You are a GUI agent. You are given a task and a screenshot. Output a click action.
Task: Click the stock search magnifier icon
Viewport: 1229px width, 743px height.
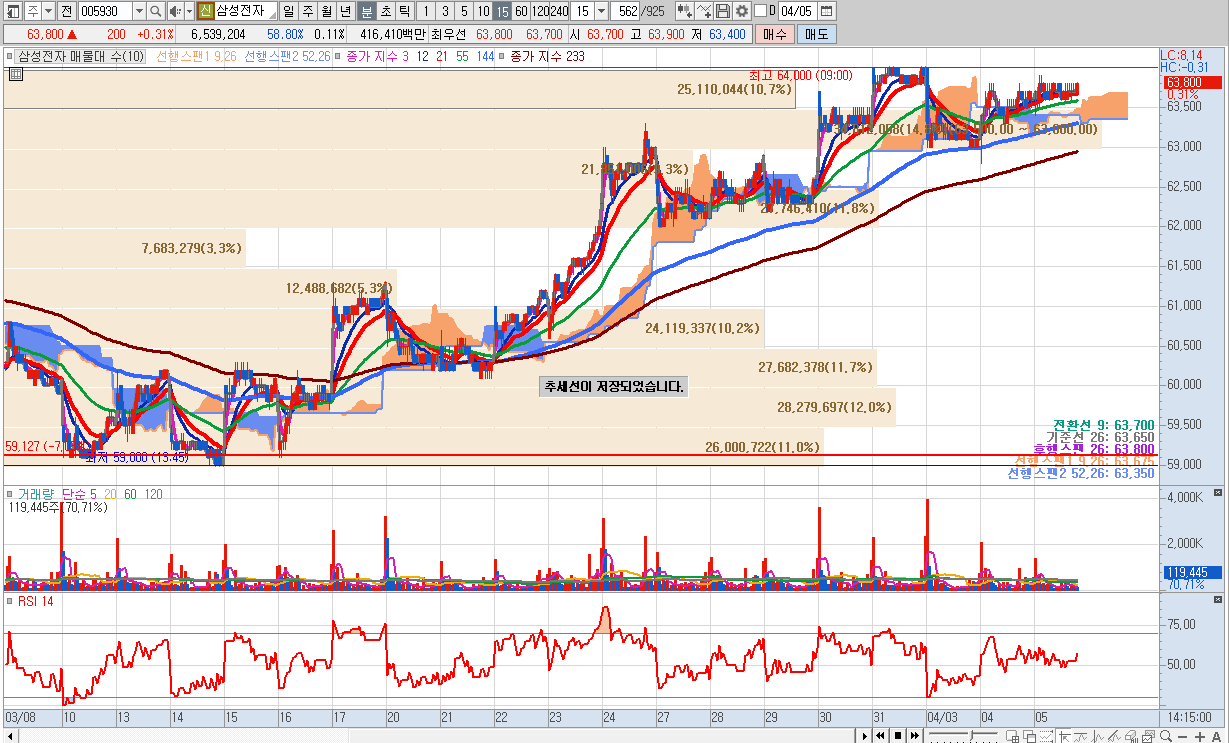[x=156, y=11]
